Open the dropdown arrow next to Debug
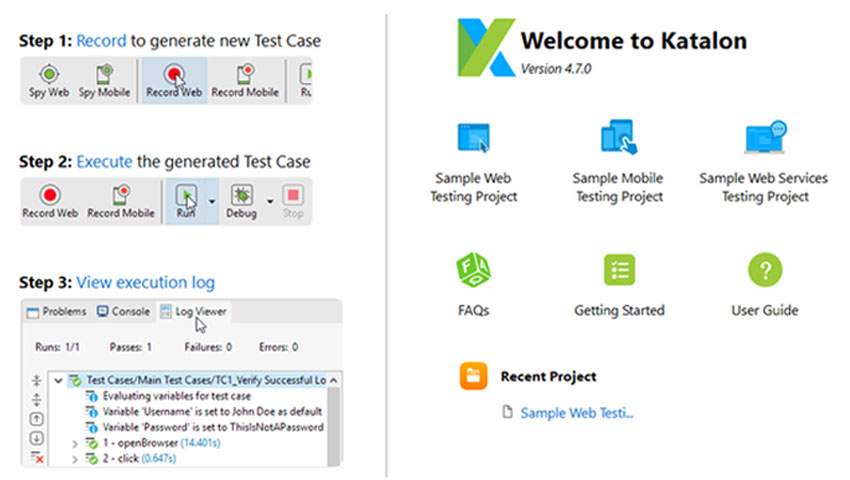 point(270,201)
